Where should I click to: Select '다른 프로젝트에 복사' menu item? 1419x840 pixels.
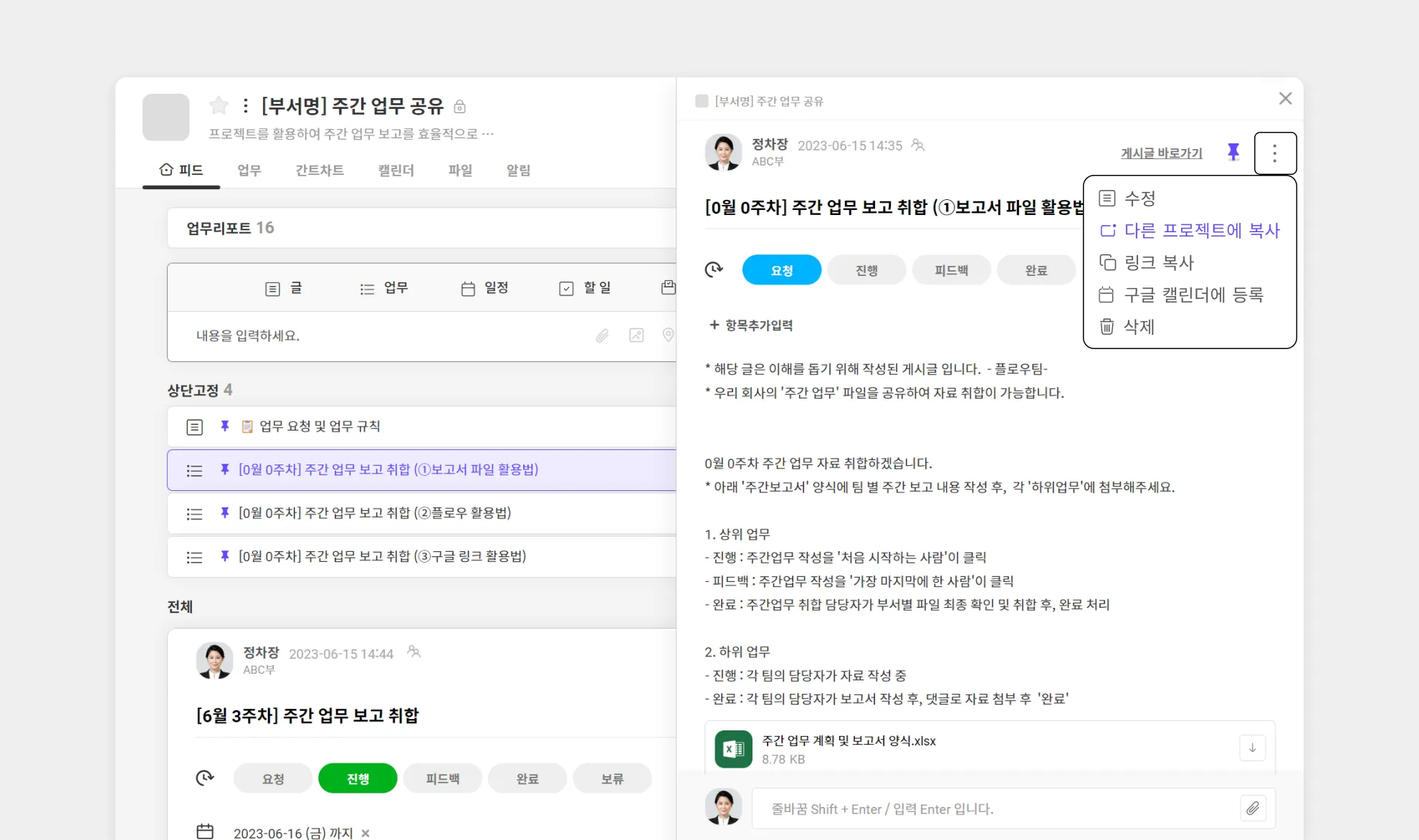coord(1190,230)
